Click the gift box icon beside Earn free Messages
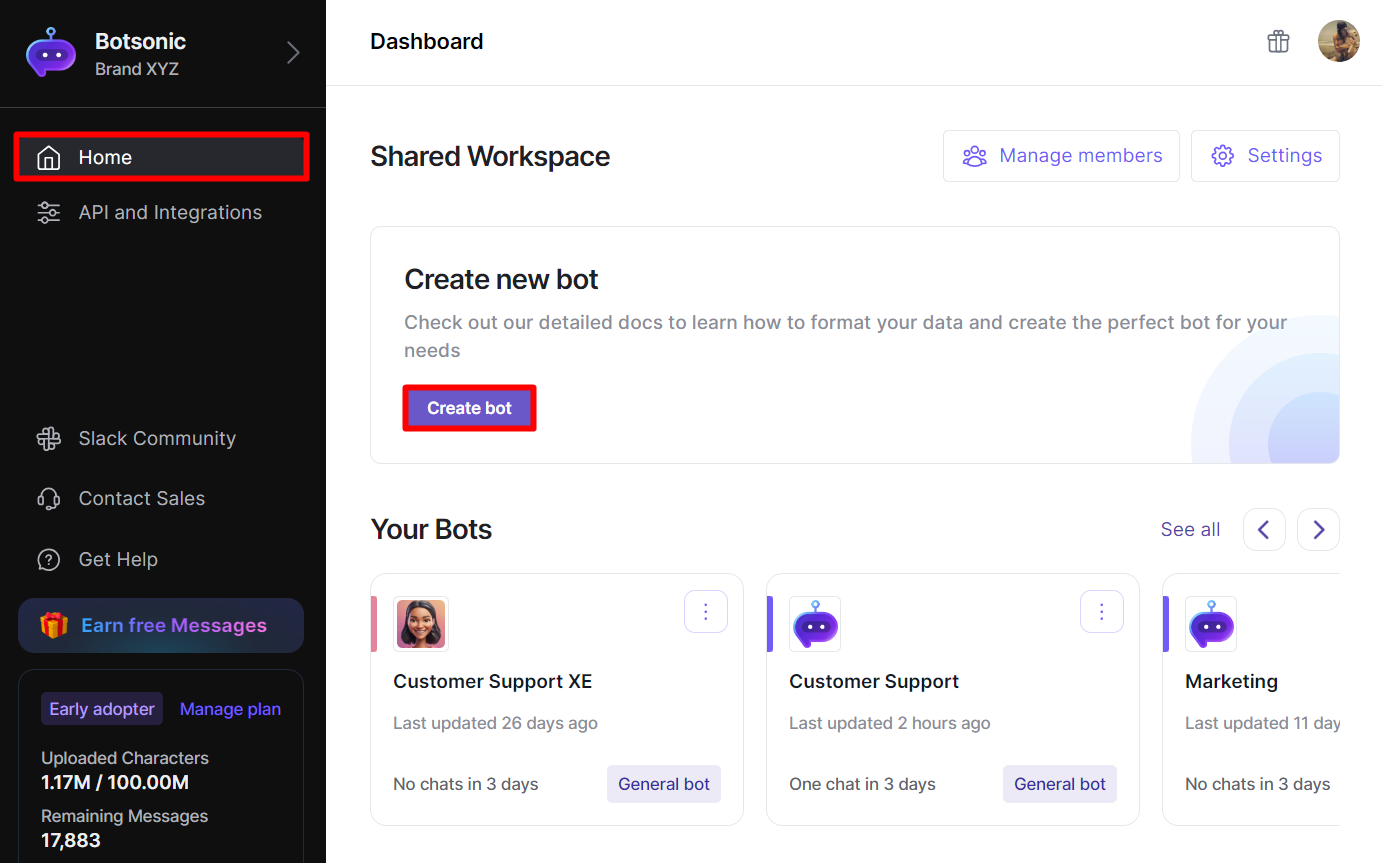This screenshot has width=1382, height=863. [53, 625]
